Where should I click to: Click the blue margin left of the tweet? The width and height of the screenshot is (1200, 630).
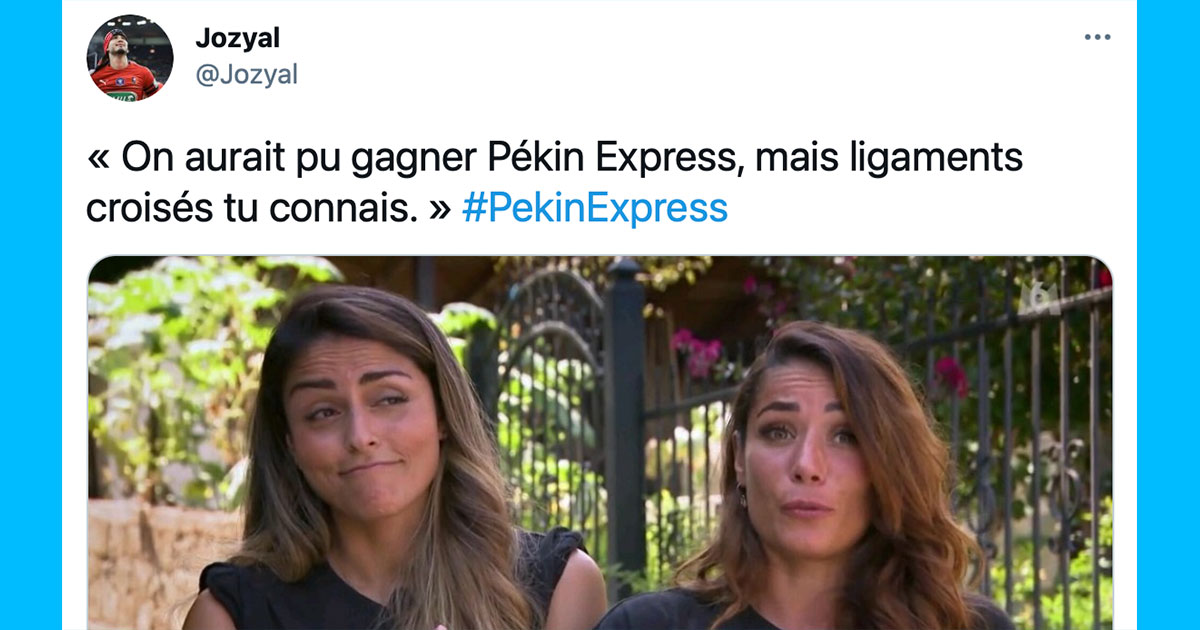pyautogui.click(x=31, y=315)
